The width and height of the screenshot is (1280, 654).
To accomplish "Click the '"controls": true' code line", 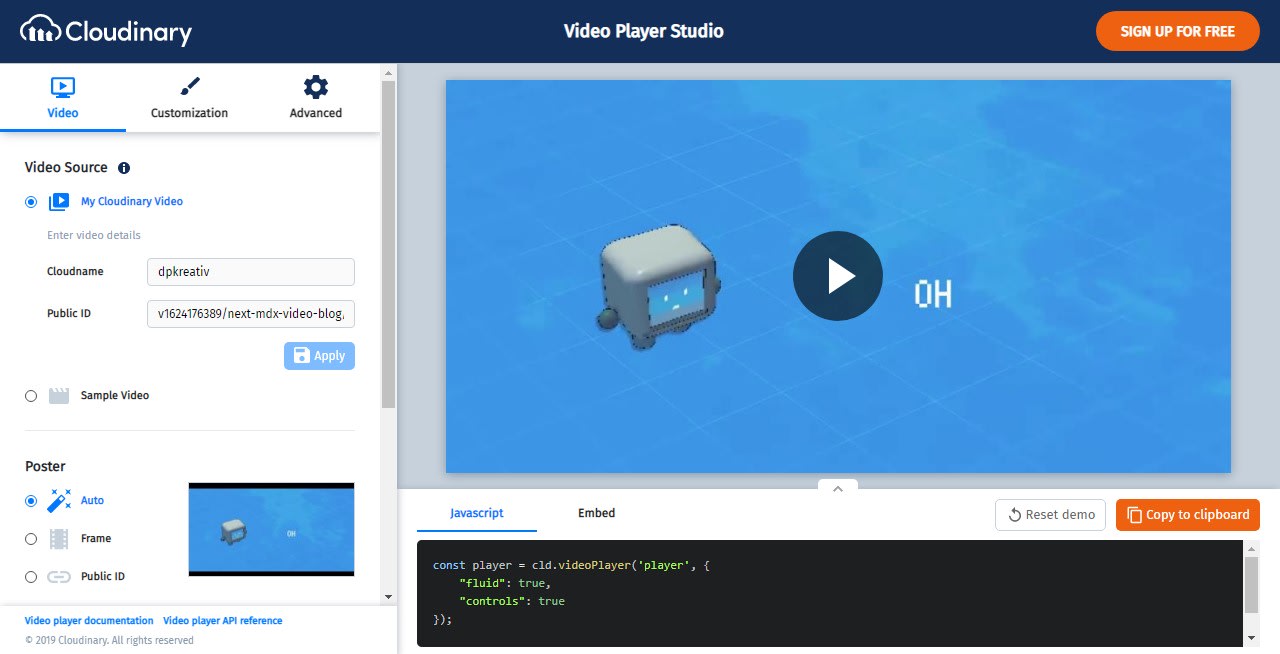I will (x=512, y=602).
